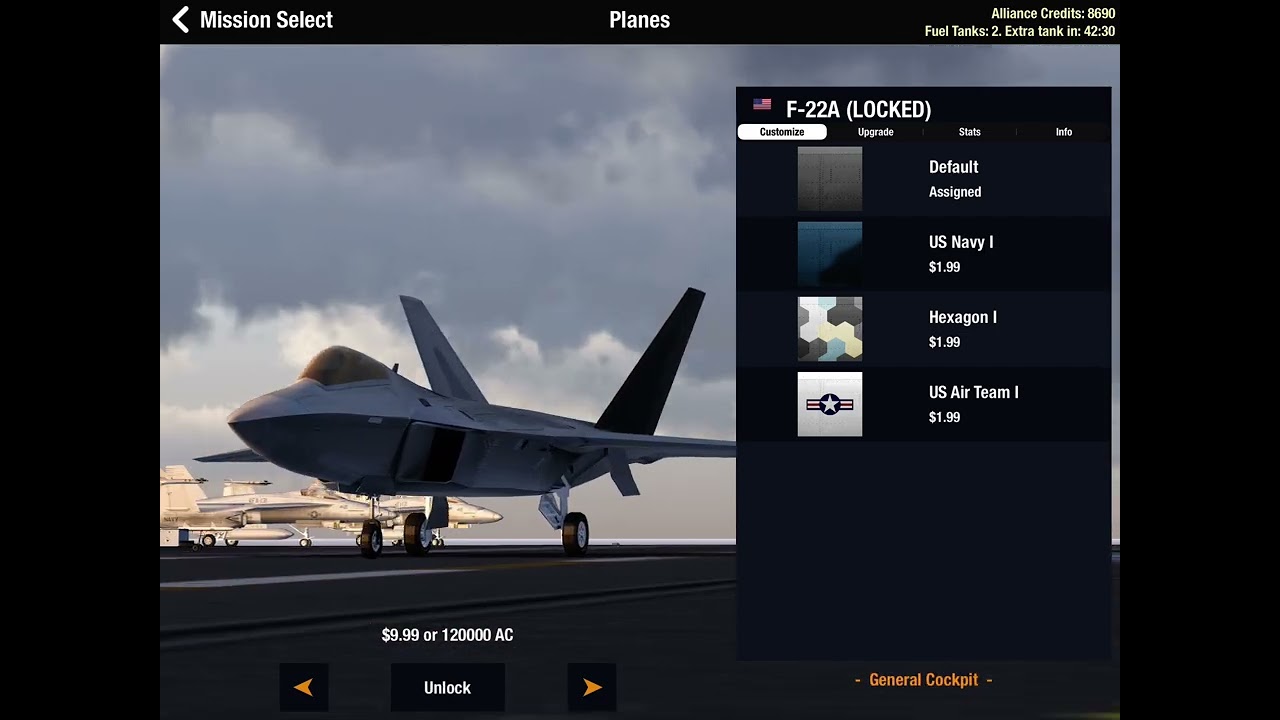Viewport: 1280px width, 720px height.
Task: Click the $1.99 price under US Navy I
Action: click(x=945, y=267)
